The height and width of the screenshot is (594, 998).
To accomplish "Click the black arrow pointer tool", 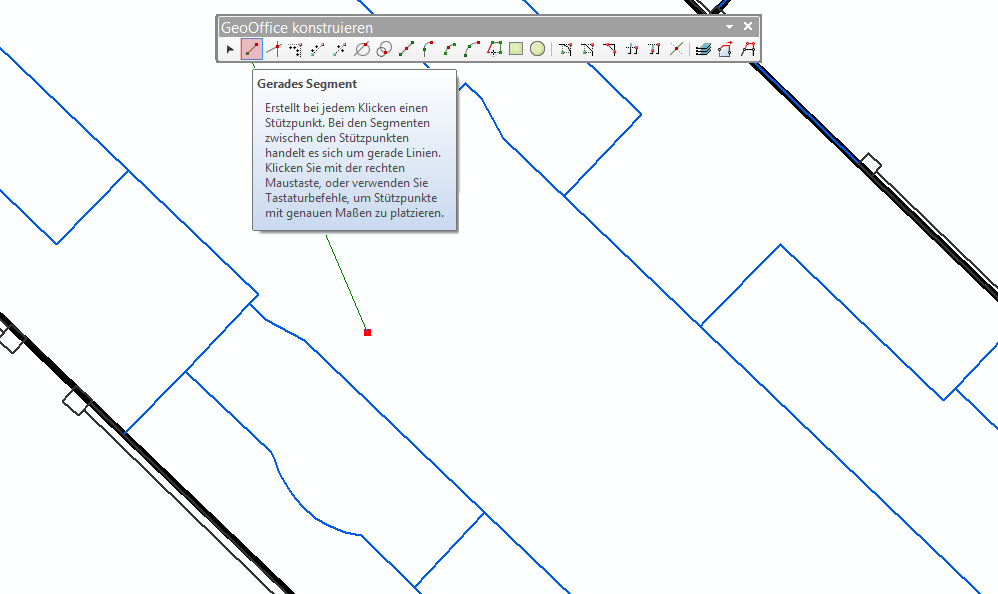I will point(230,48).
